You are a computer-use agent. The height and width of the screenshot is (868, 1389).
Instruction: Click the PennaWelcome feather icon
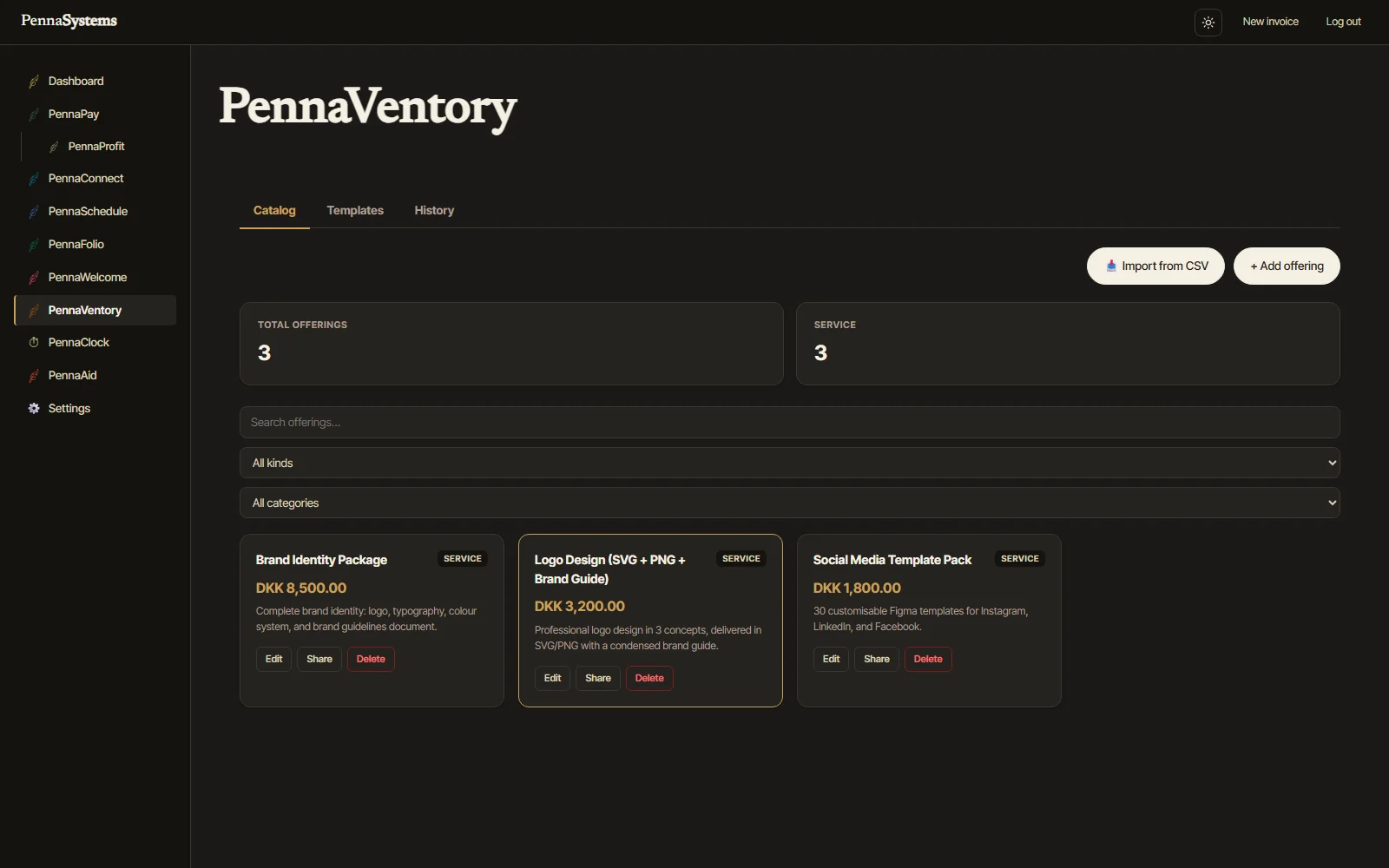click(34, 278)
